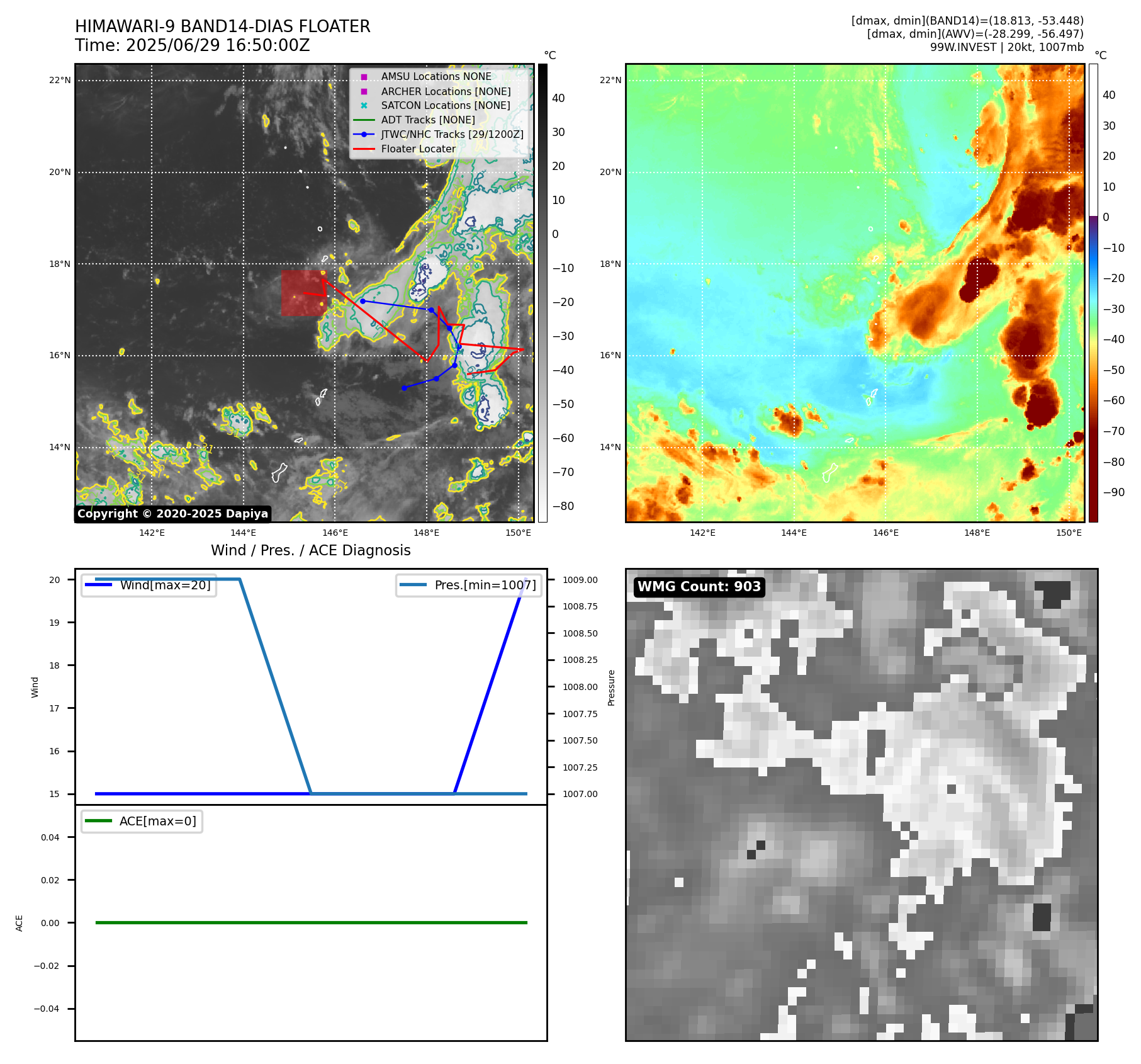Click the 1009.00 pressure axis tick label

[x=580, y=580]
